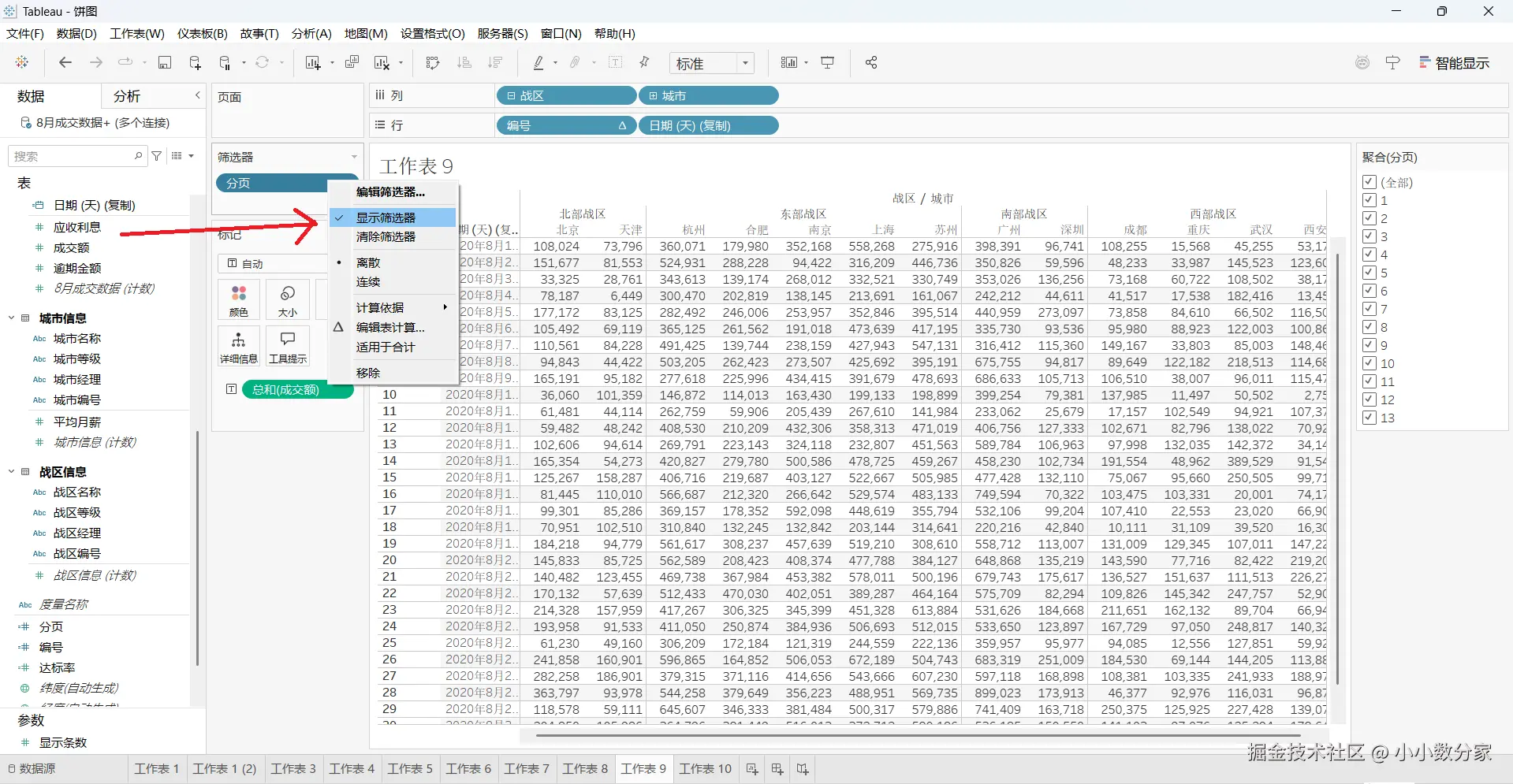This screenshot has width=1513, height=784.
Task: Toggle the (全部) filter checkbox
Action: [1370, 182]
